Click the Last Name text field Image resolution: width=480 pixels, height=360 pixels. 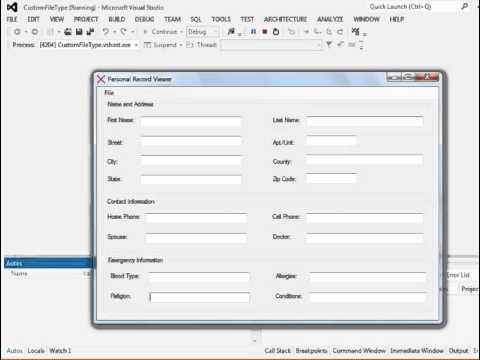pyautogui.click(x=365, y=121)
